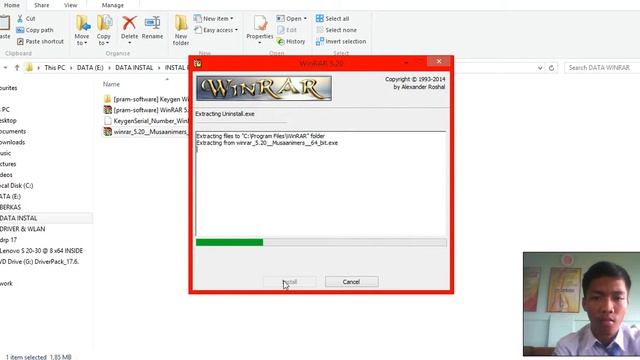Image resolution: width=640 pixels, height=360 pixels.
Task: Click the [pram-software] WinRAR archive icon
Action: [x=107, y=110]
